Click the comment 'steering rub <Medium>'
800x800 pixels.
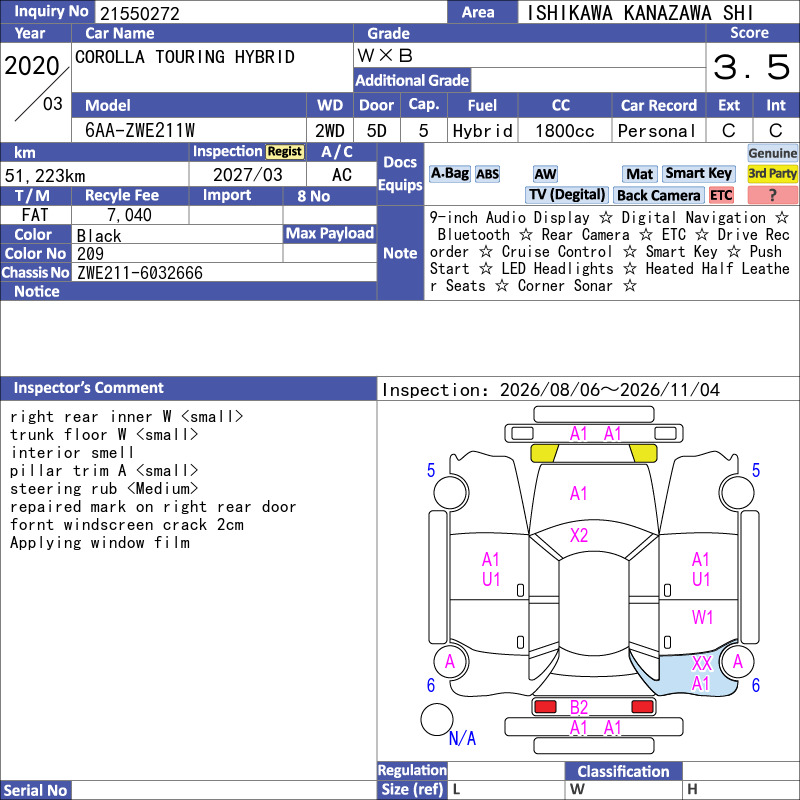pos(104,488)
